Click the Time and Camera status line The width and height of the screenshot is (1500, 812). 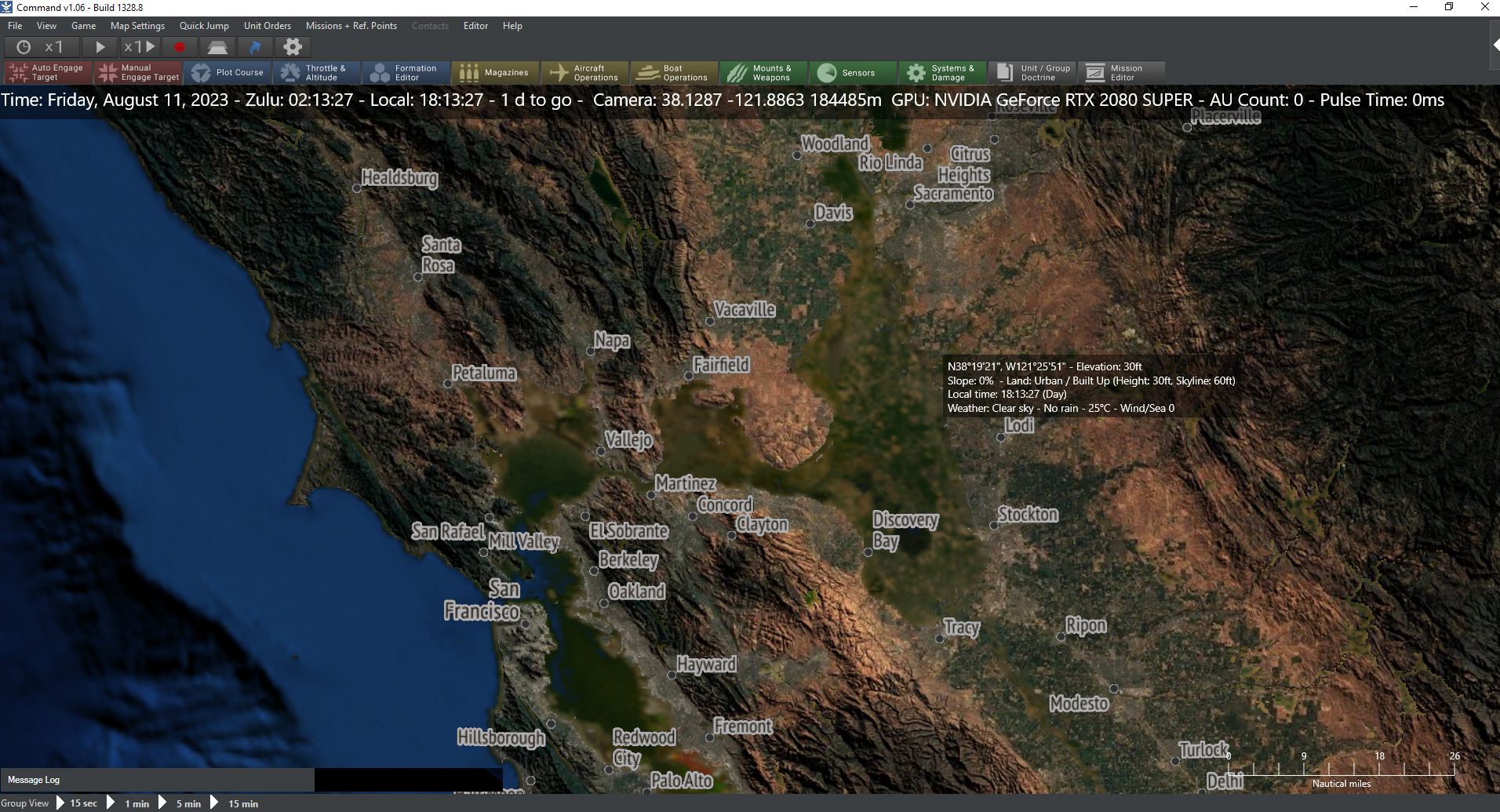(x=723, y=100)
